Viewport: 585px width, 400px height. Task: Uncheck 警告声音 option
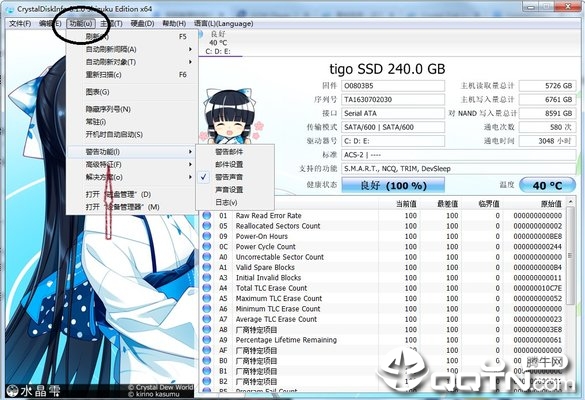[235, 177]
